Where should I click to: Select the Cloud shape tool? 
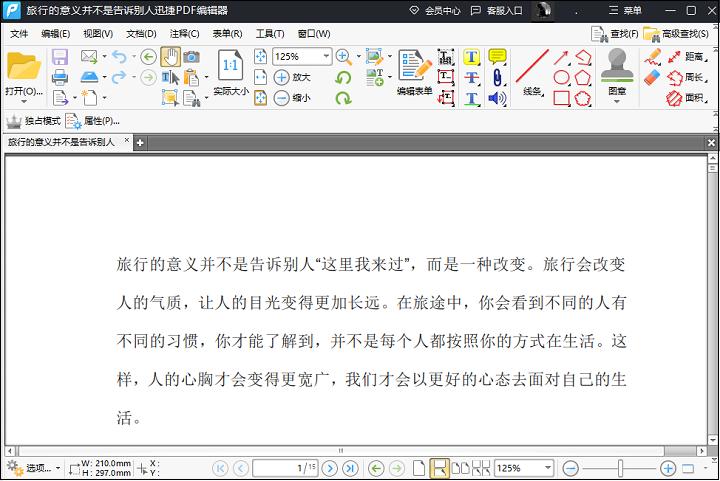tap(583, 98)
